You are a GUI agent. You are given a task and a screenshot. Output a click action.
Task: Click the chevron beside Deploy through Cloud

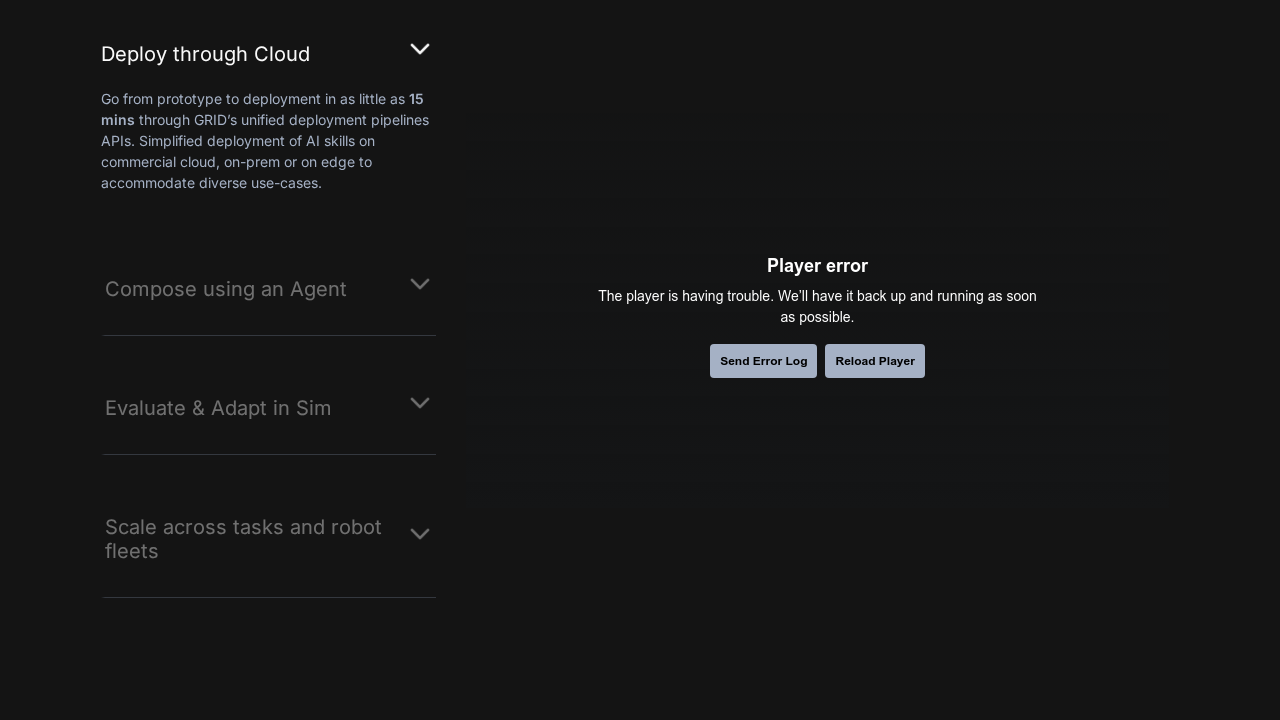pos(420,48)
